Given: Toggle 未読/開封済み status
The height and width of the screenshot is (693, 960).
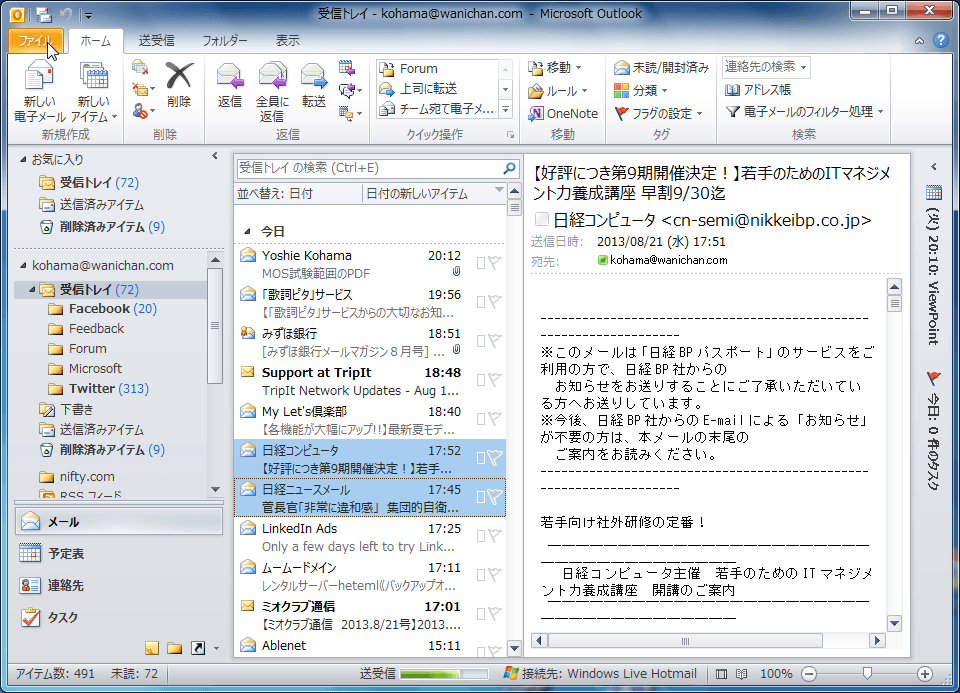Looking at the screenshot, I should [x=661, y=67].
